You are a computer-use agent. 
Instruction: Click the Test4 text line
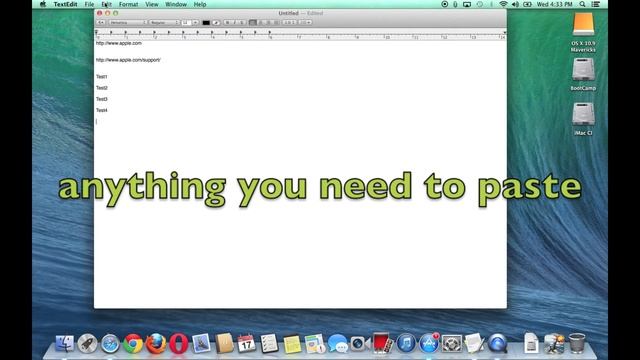pos(102,110)
